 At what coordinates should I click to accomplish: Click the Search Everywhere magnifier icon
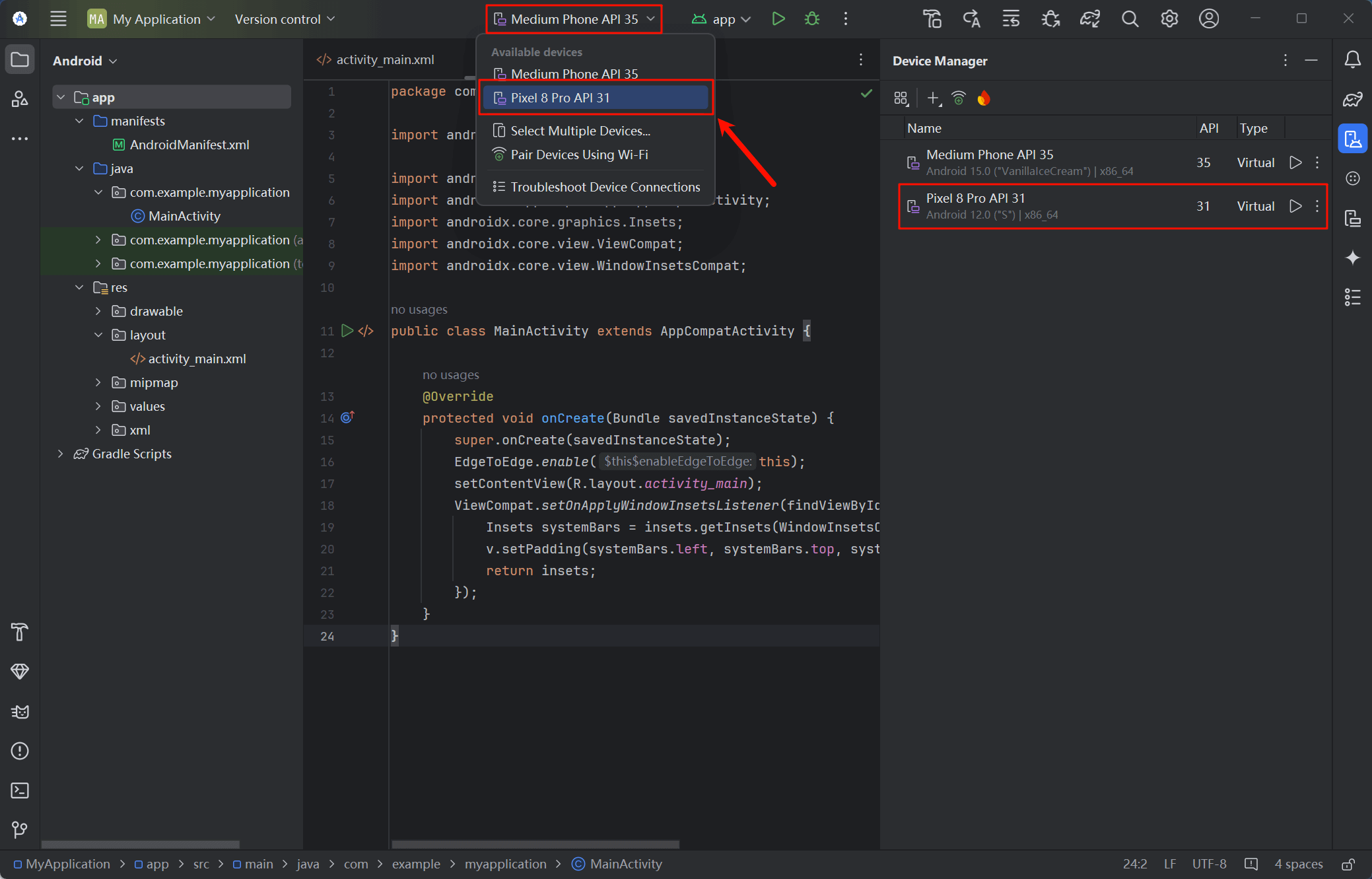[1130, 19]
